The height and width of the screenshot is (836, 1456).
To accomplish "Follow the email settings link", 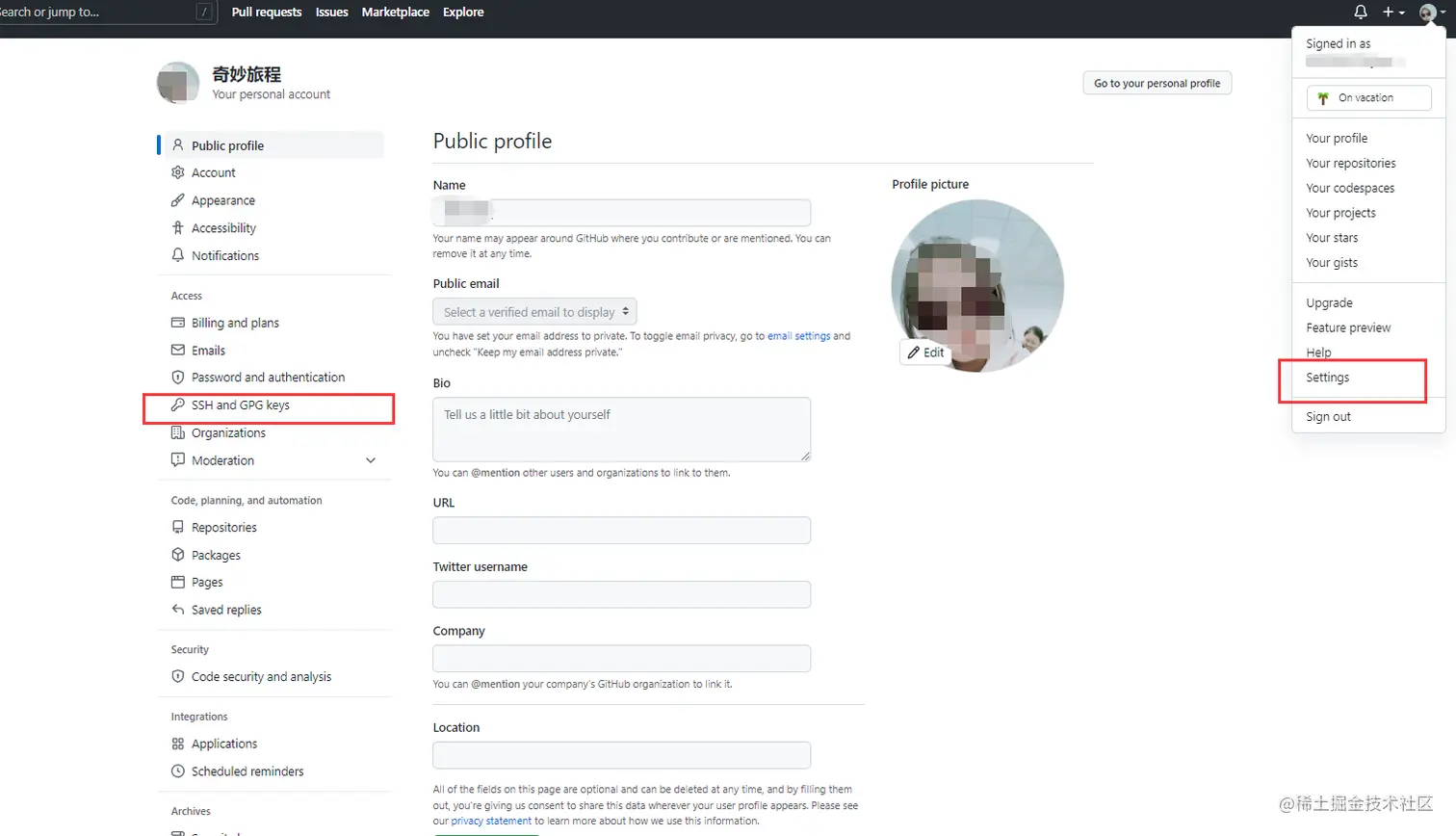I will (x=798, y=336).
